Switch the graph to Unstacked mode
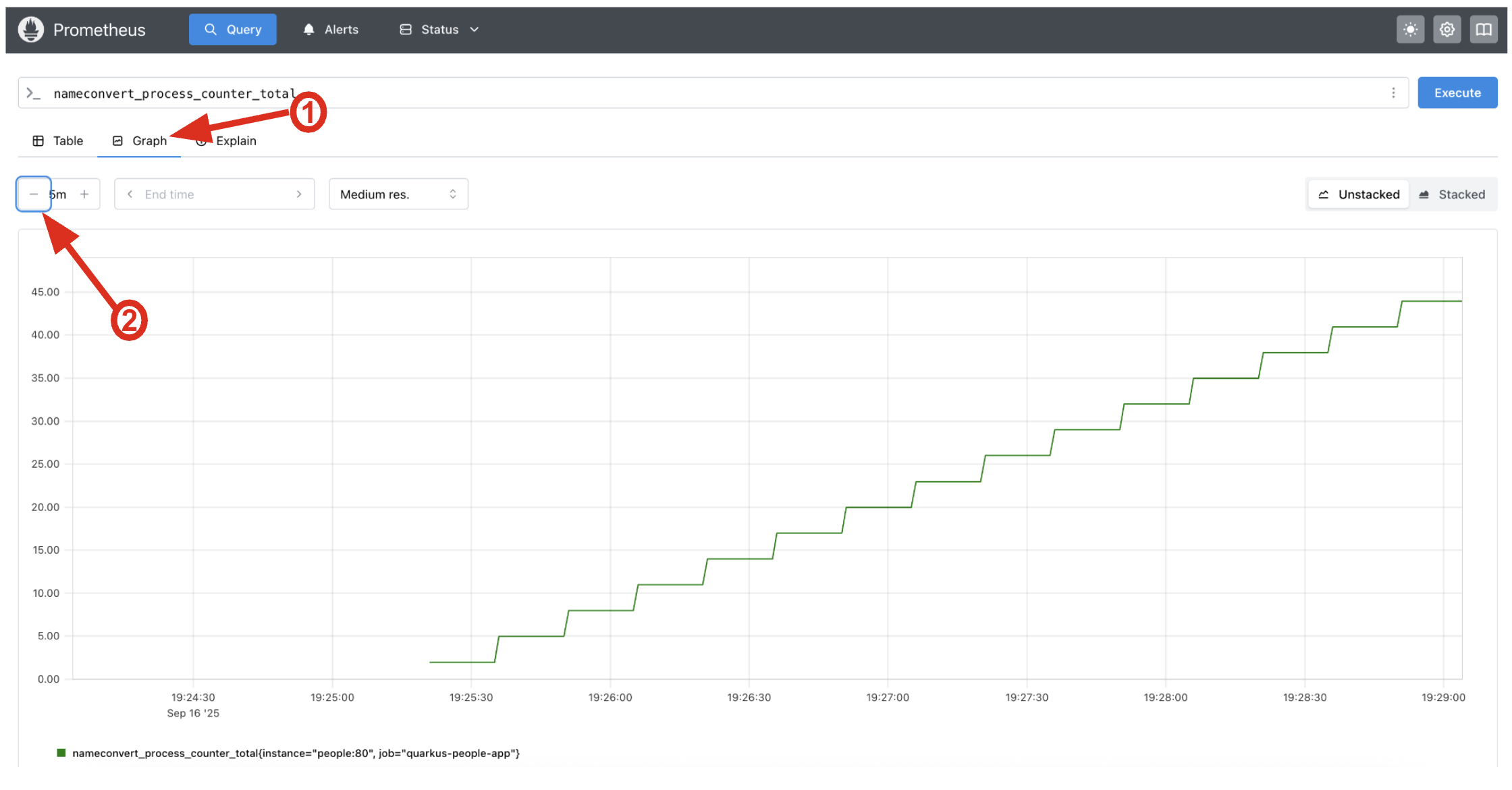The width and height of the screenshot is (1512, 790). (x=1359, y=194)
